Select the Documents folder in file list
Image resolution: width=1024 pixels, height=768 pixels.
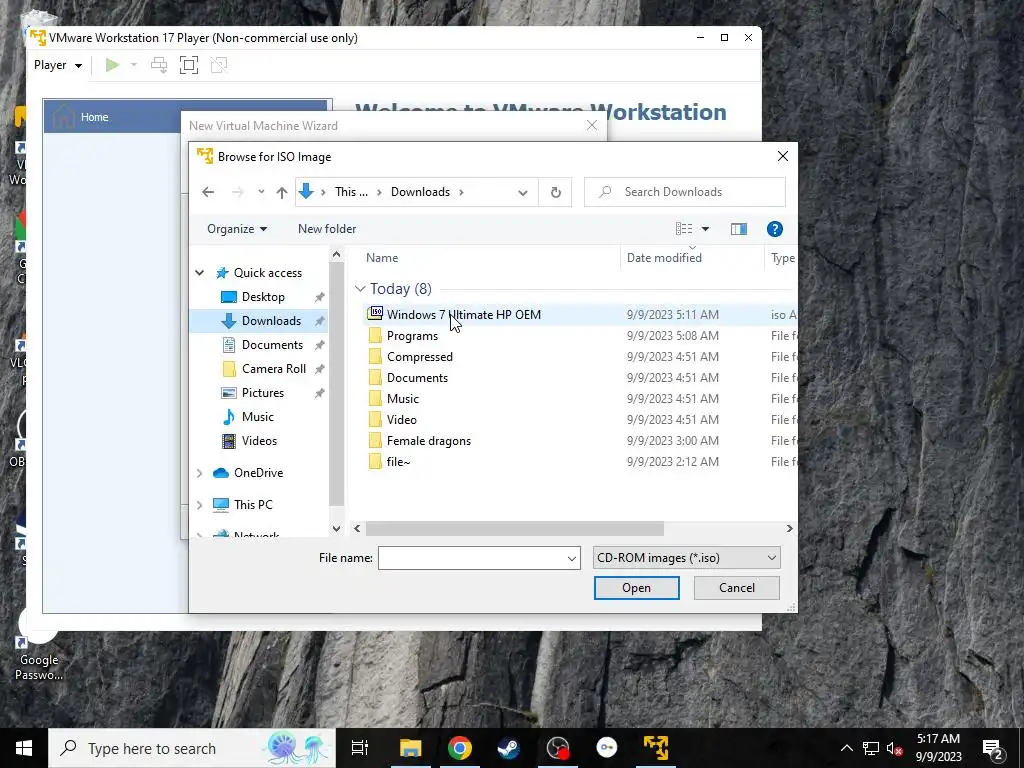(417, 377)
